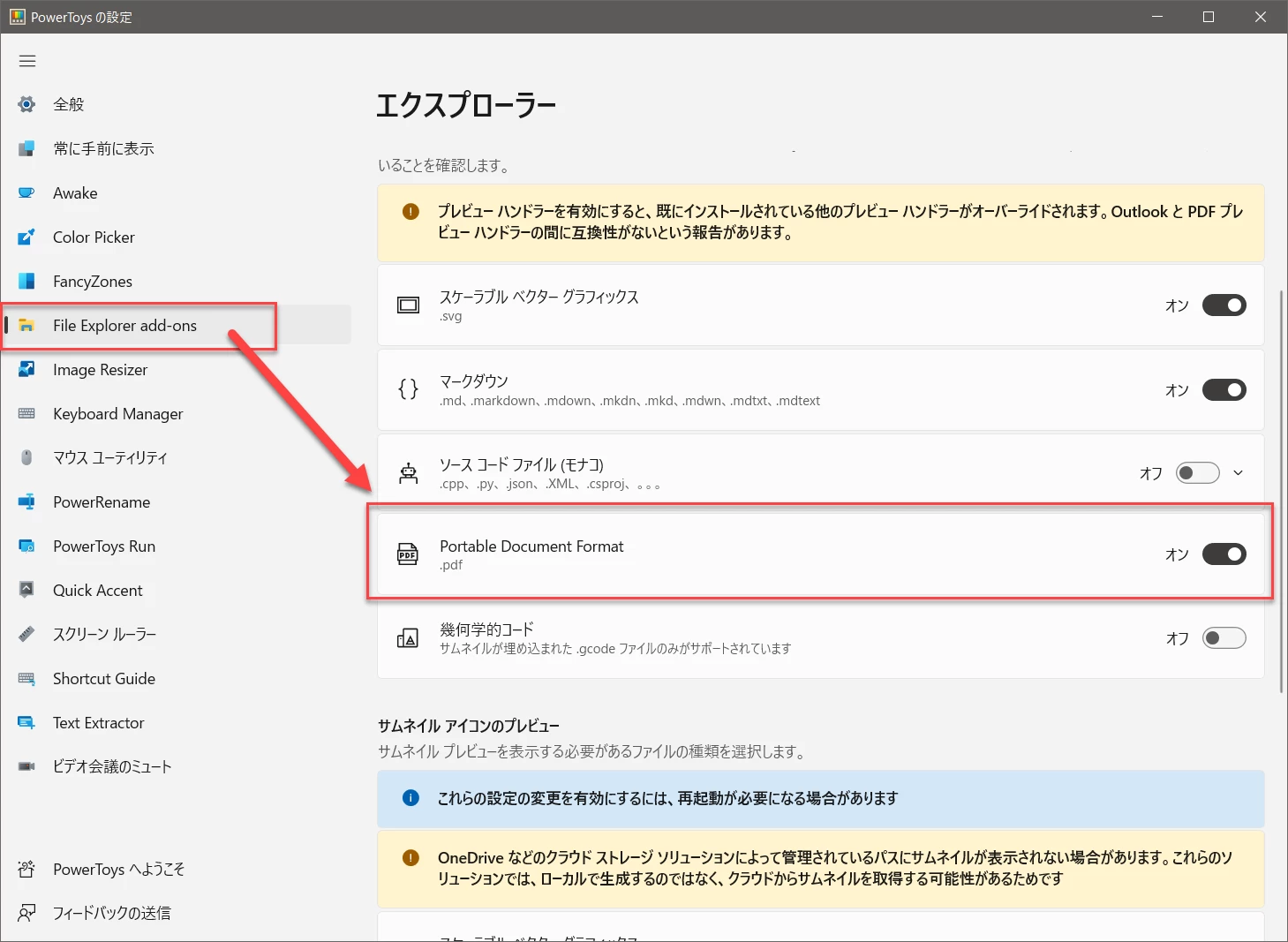Screen dimensions: 1288x942
Task: Click the 幾何学的コード gcode icon
Action: (408, 638)
